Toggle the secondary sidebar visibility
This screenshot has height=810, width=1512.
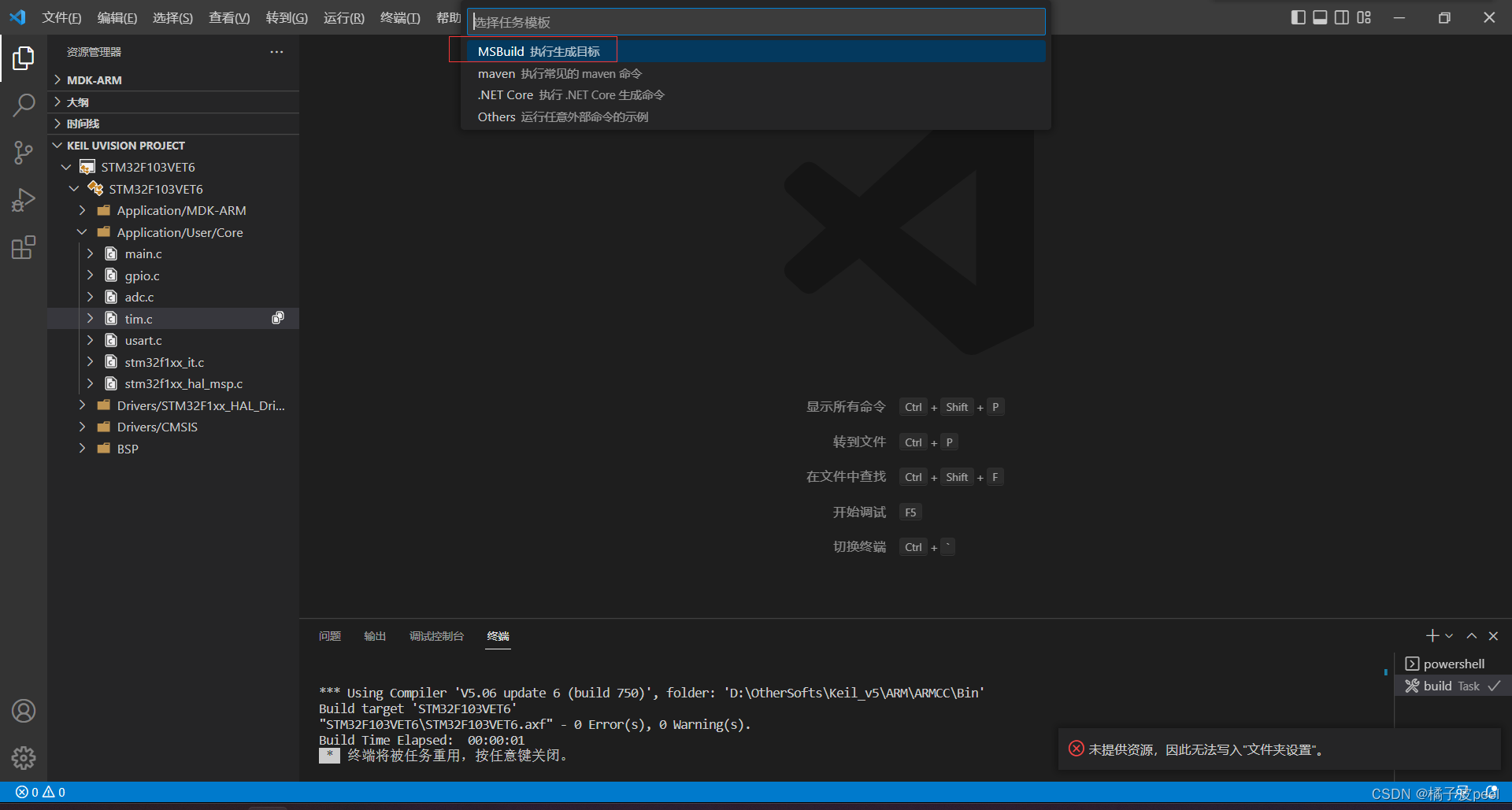click(1341, 17)
